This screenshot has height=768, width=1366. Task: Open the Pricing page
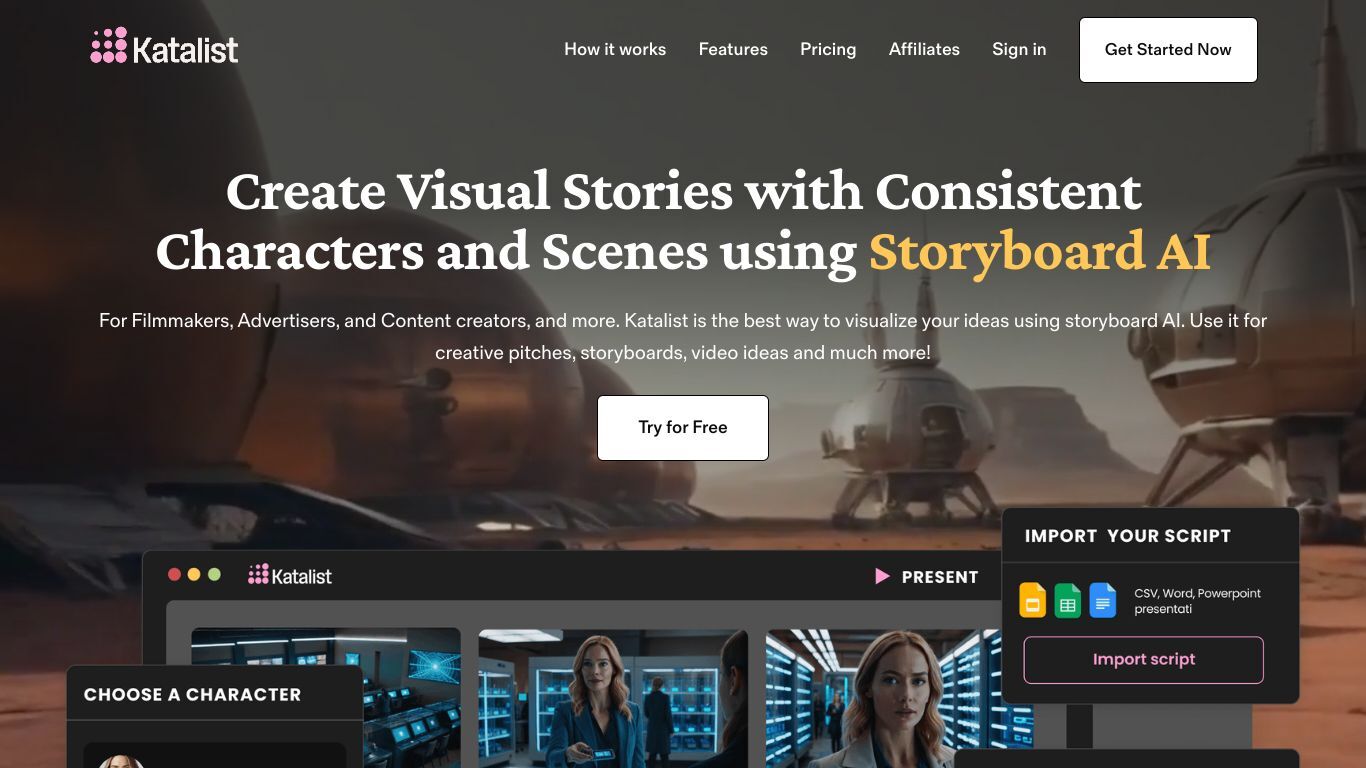(x=828, y=49)
